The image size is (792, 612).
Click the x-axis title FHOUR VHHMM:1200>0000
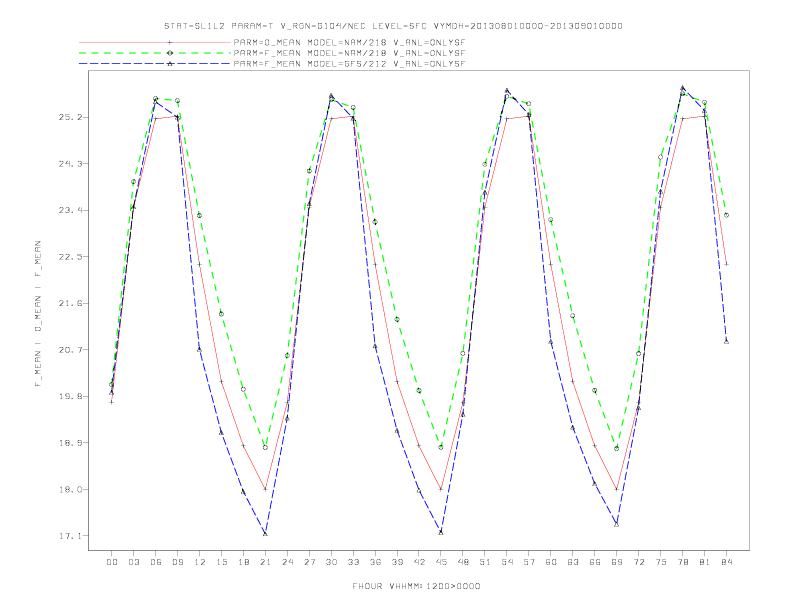(416, 586)
